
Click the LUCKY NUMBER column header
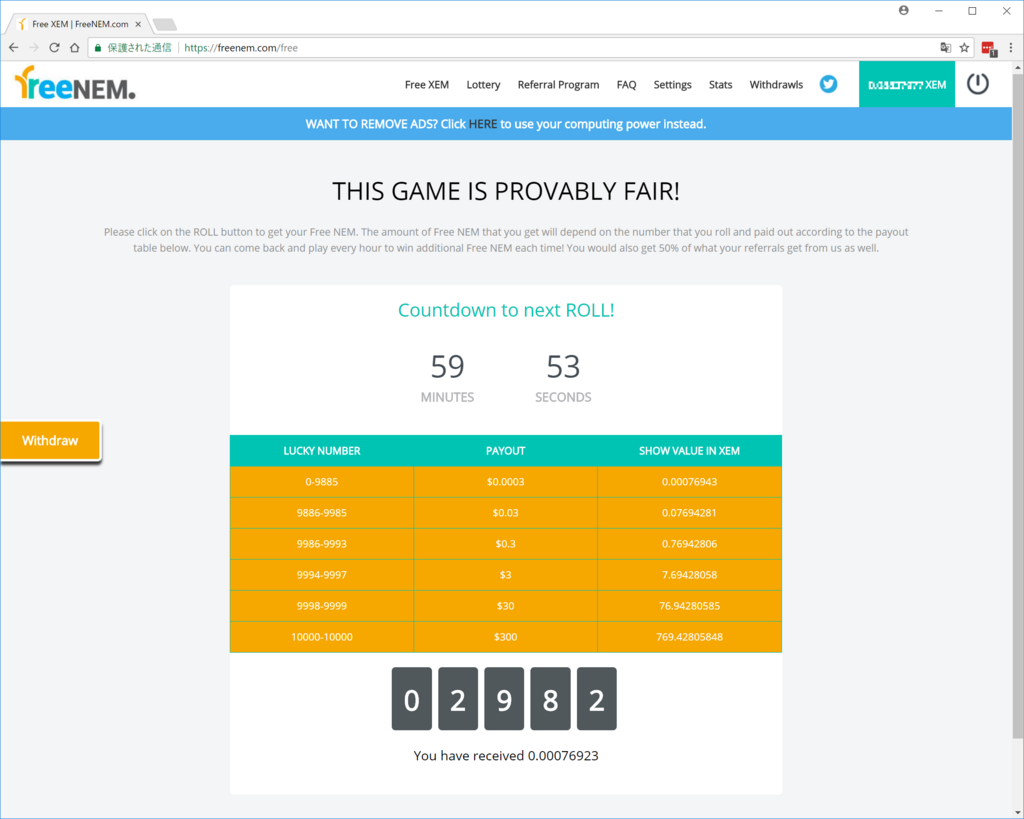(321, 451)
